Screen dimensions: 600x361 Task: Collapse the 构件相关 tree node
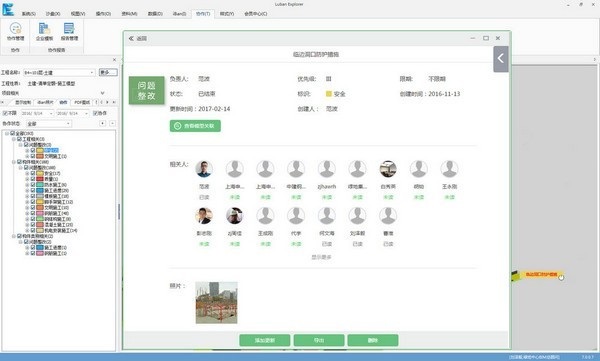click(x=14, y=162)
